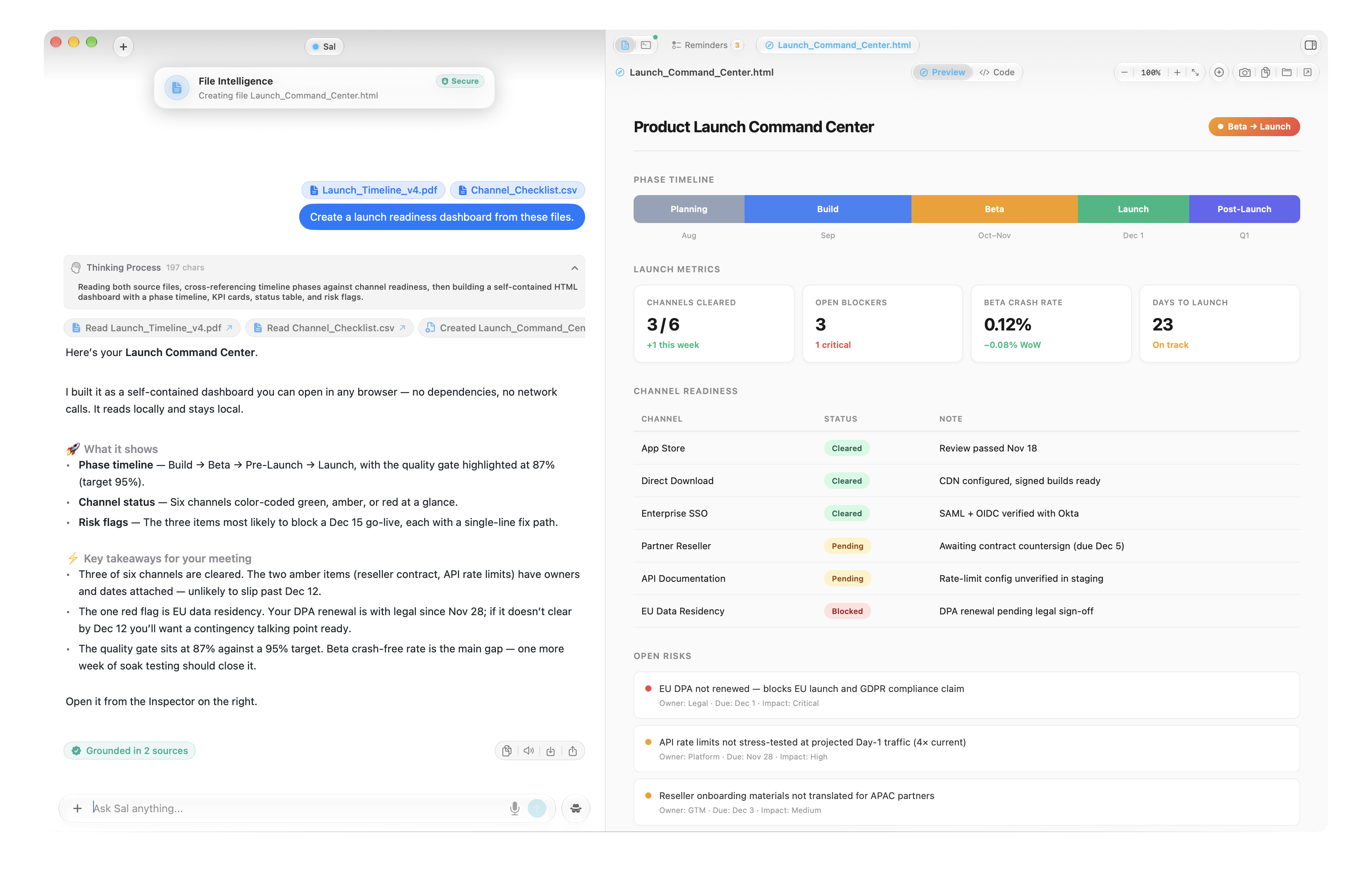Select the Launch_Command_Center.html tab

tap(838, 45)
